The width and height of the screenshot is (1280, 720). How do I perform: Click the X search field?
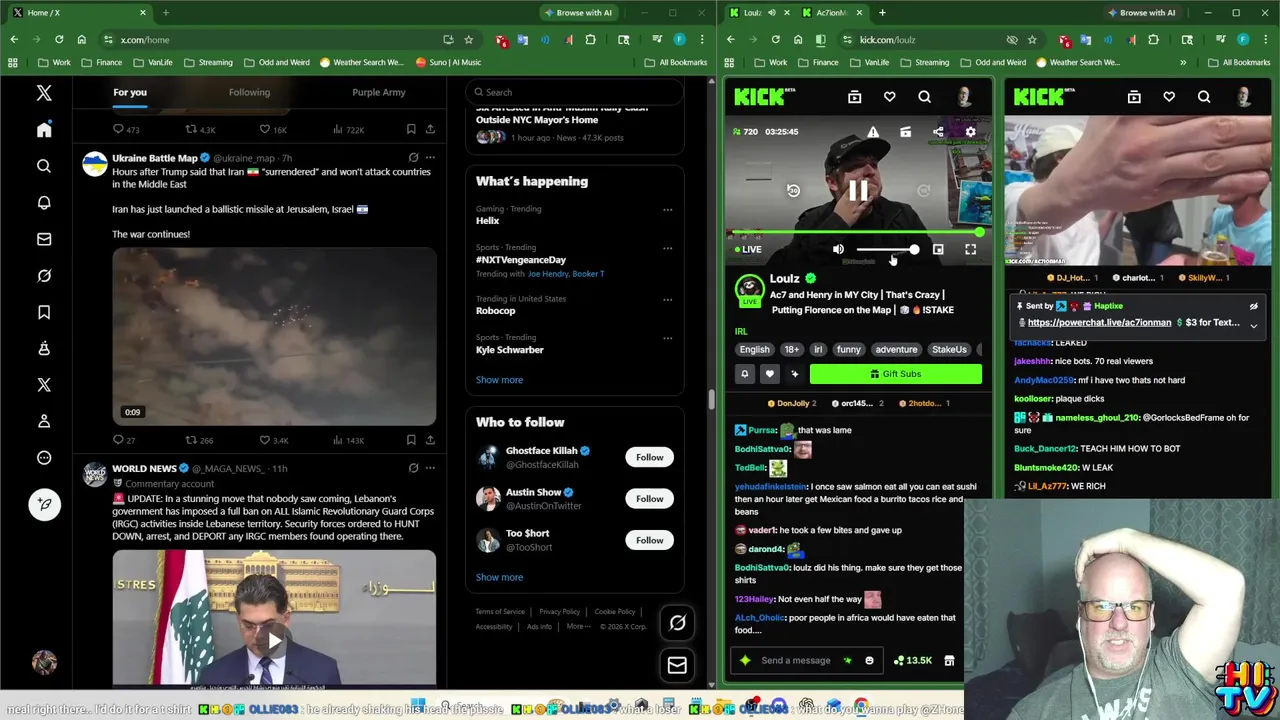(x=574, y=92)
